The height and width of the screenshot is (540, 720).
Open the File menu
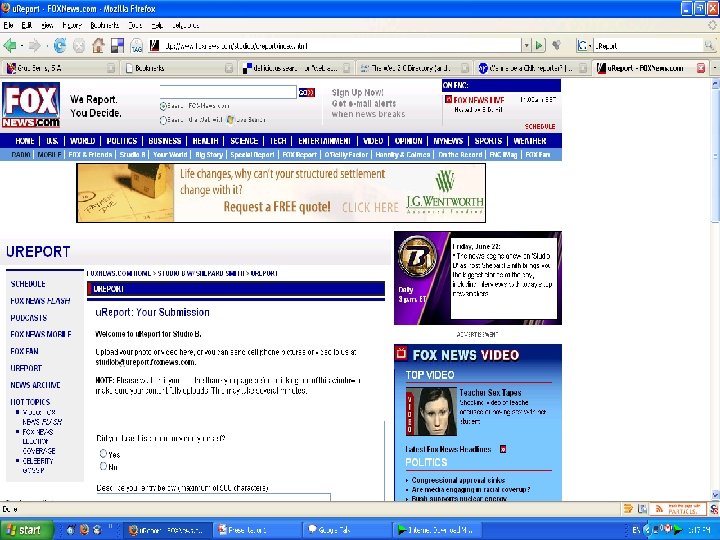click(x=8, y=25)
